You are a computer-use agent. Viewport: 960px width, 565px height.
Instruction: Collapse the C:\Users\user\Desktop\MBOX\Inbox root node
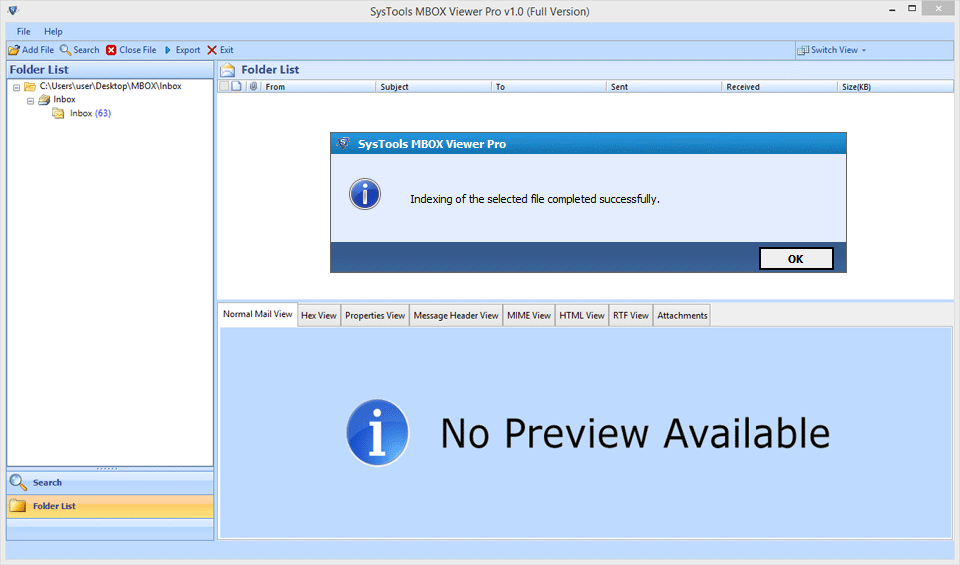(x=17, y=88)
